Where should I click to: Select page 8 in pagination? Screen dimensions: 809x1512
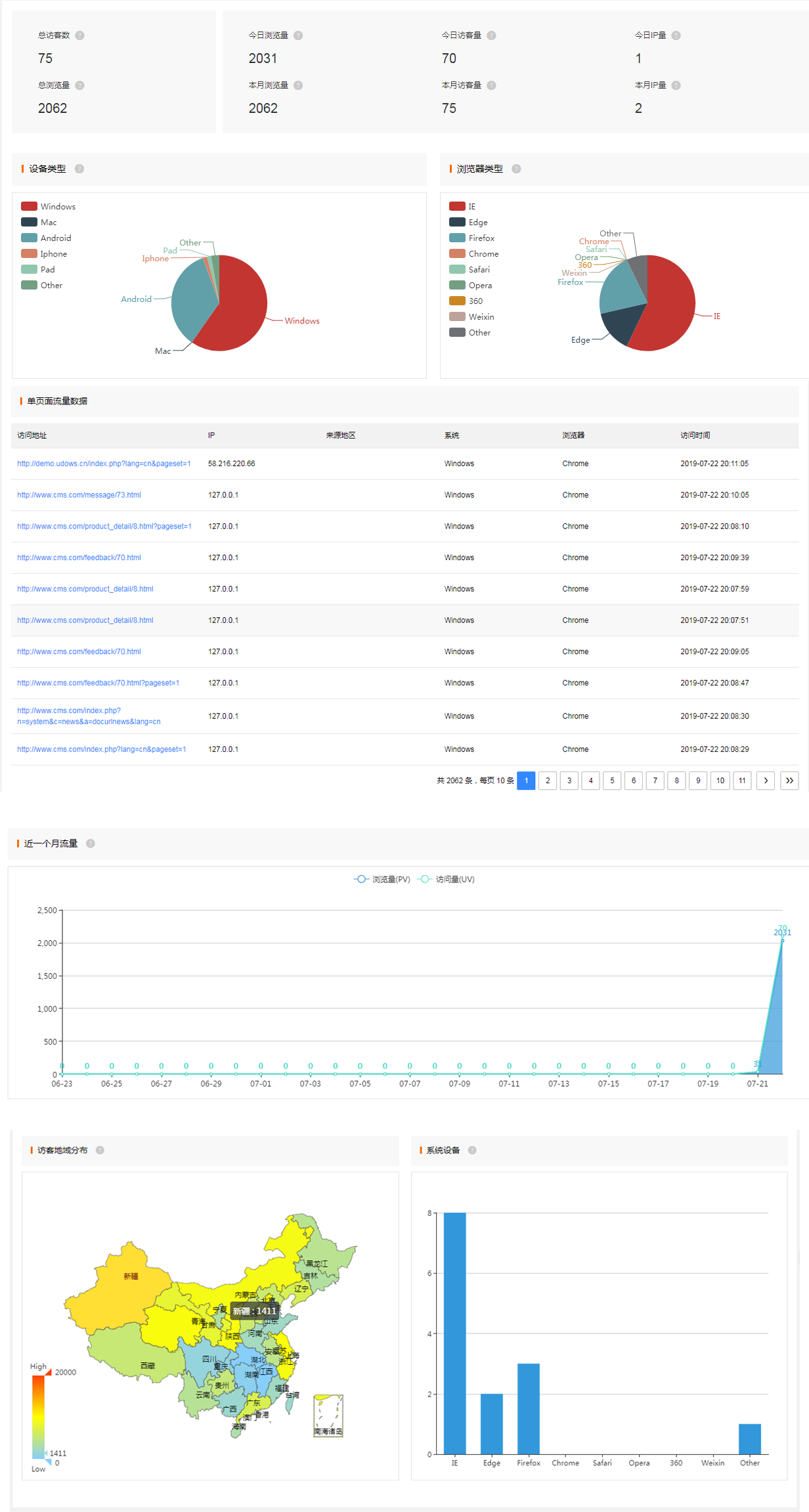676,781
